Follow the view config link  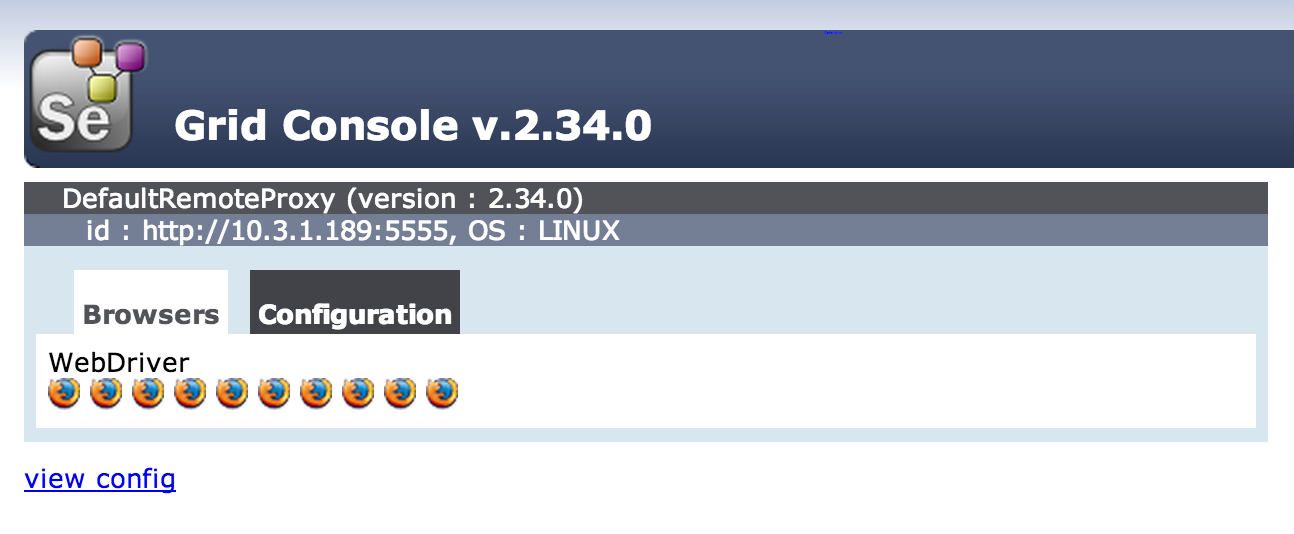[x=100, y=479]
